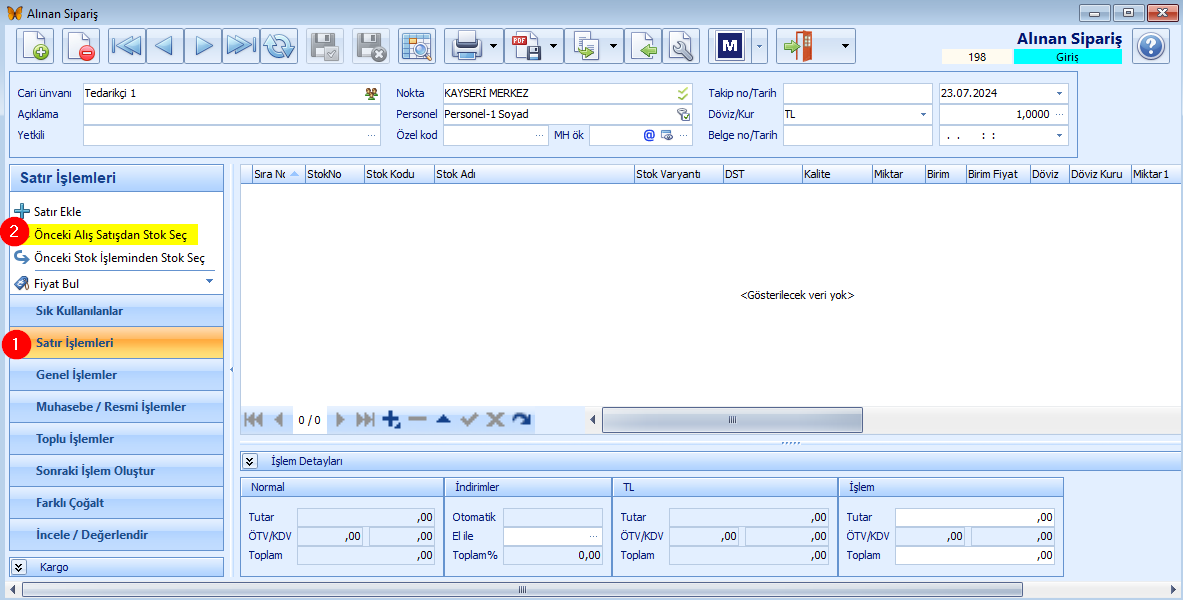
Task: Open the Genel İşlemler section
Action: tap(116, 375)
